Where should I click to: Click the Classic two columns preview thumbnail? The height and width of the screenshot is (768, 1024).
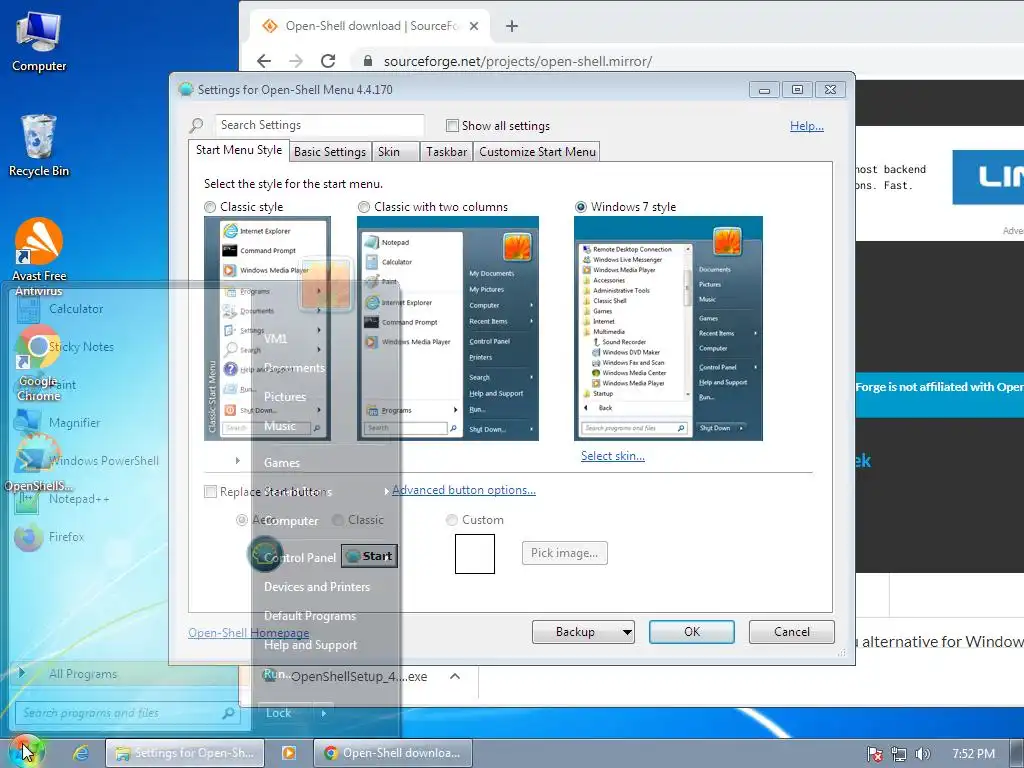click(448, 328)
